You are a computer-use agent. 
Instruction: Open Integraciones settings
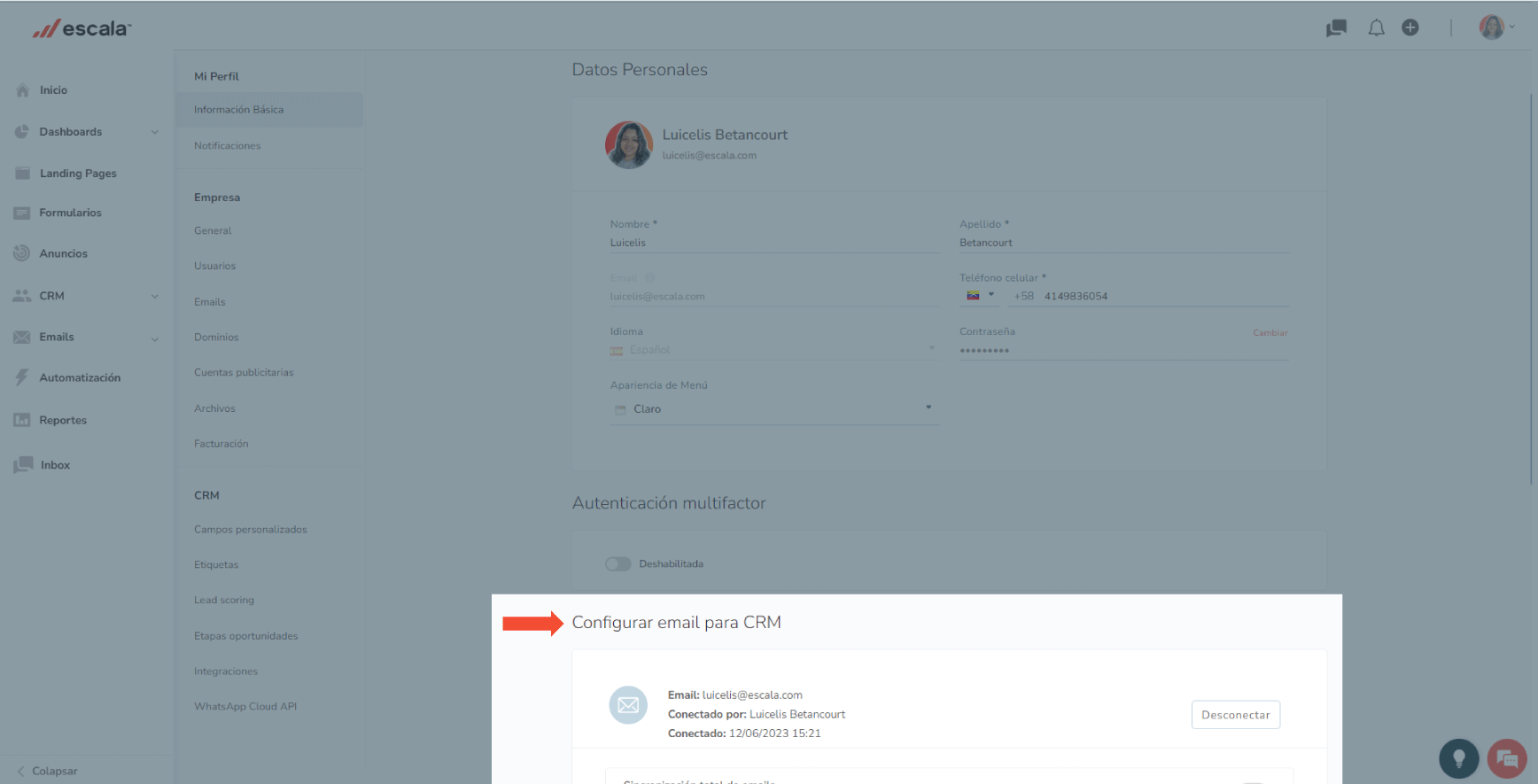click(226, 671)
